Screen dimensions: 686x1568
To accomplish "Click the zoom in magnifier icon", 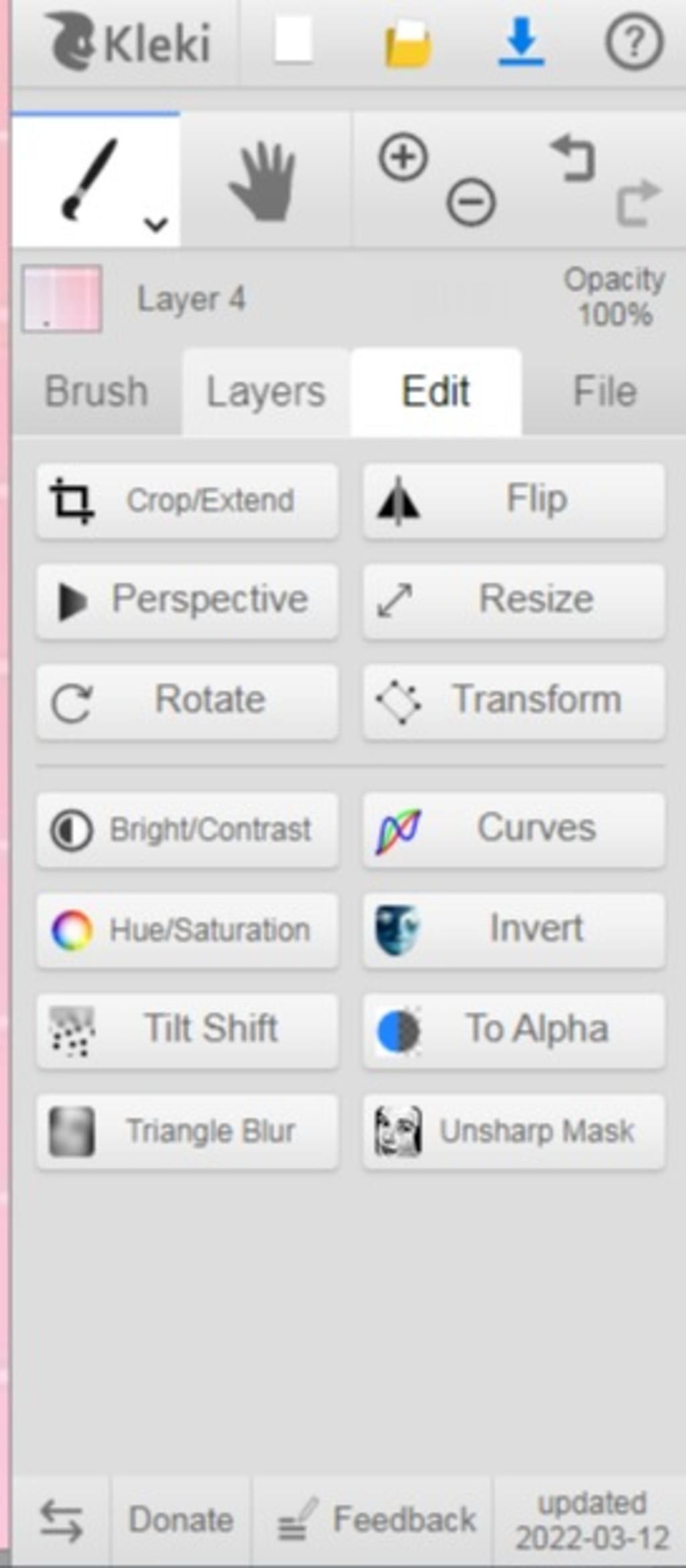I will [403, 158].
